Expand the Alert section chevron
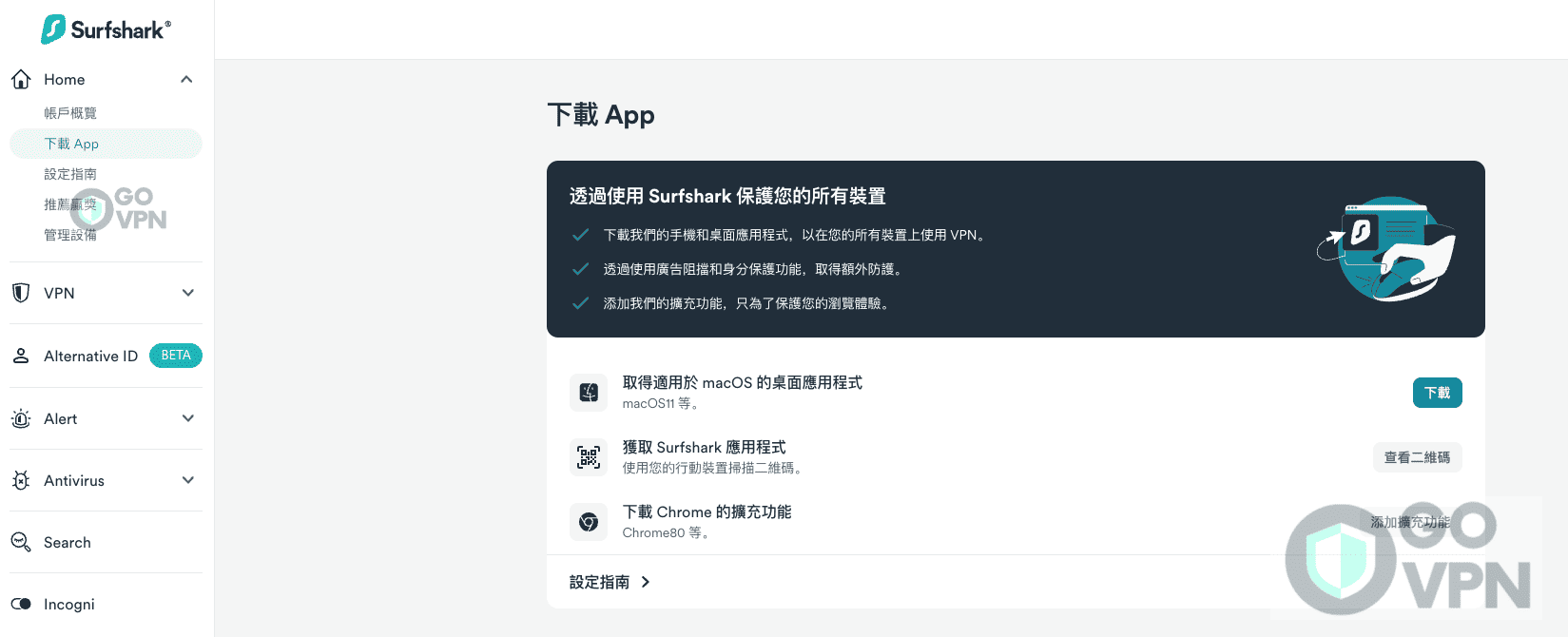The width and height of the screenshot is (1568, 637). point(187,418)
